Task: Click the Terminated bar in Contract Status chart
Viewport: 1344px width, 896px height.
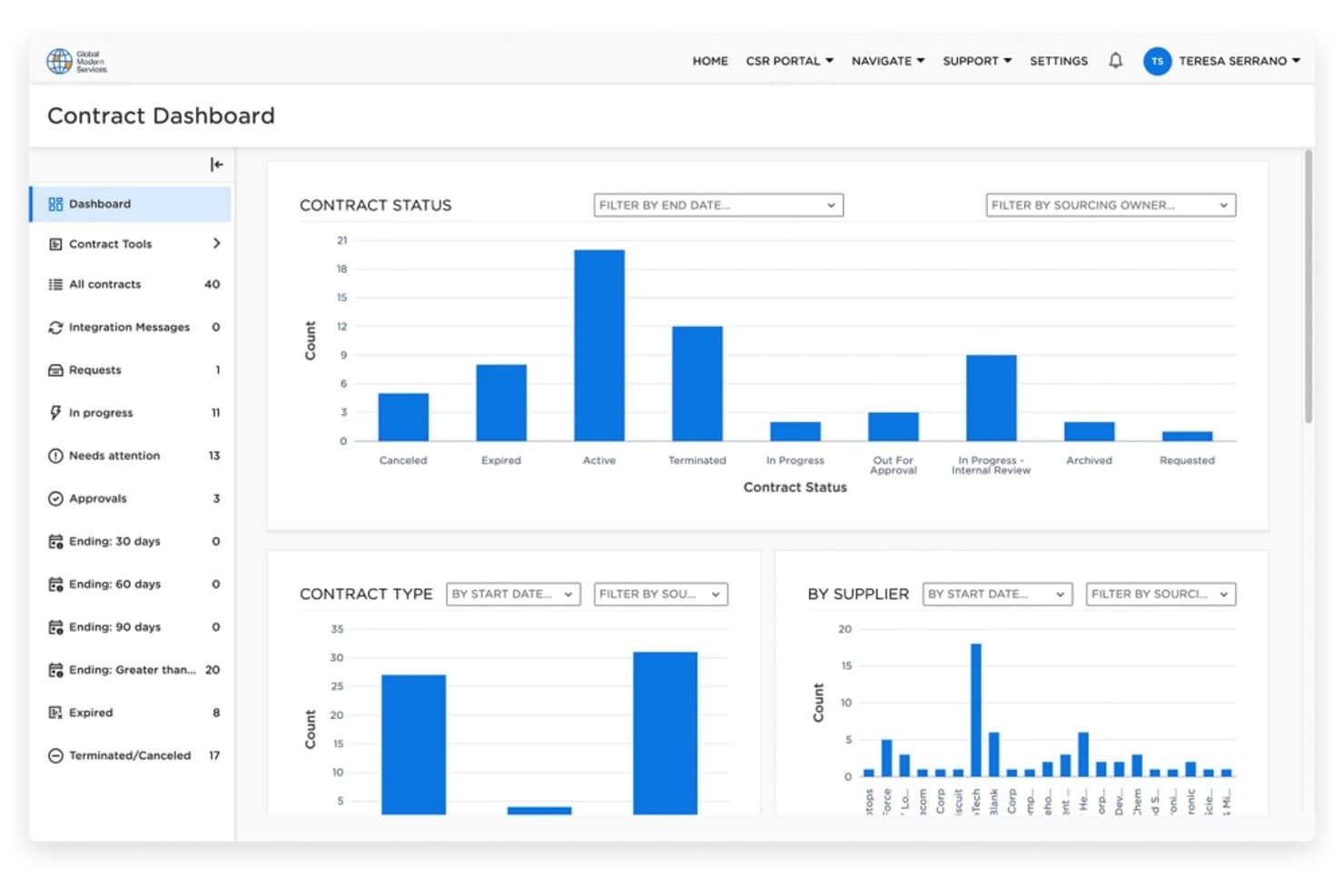Action: point(697,384)
